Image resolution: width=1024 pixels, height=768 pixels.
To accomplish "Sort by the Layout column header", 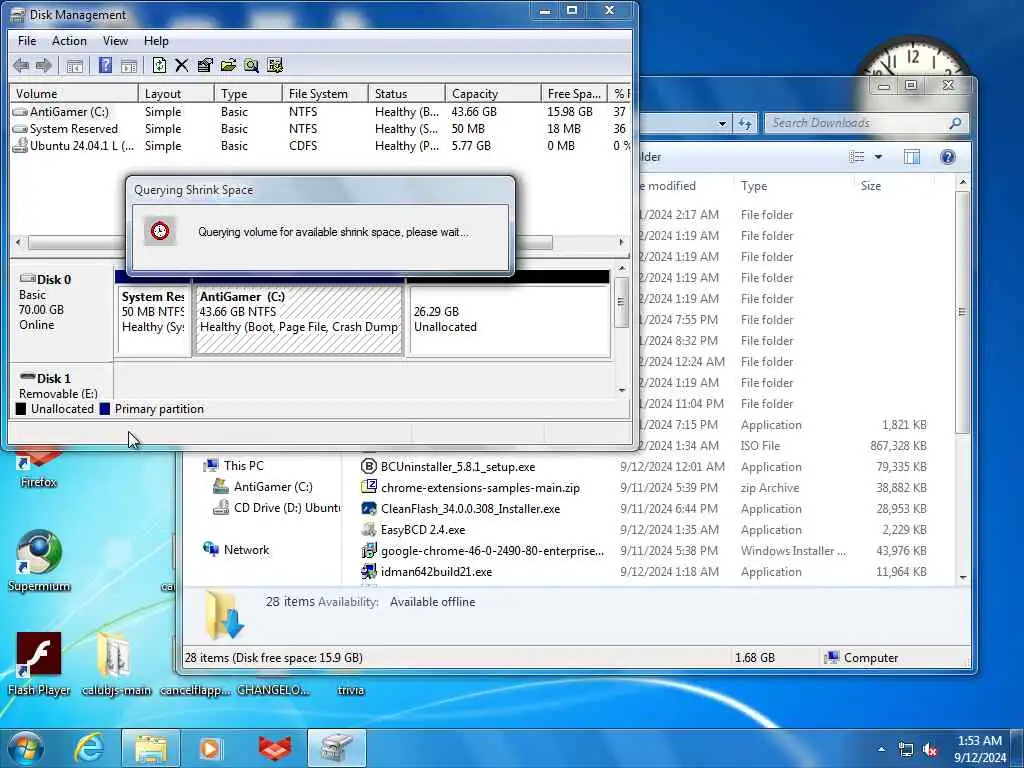I will pos(176,93).
